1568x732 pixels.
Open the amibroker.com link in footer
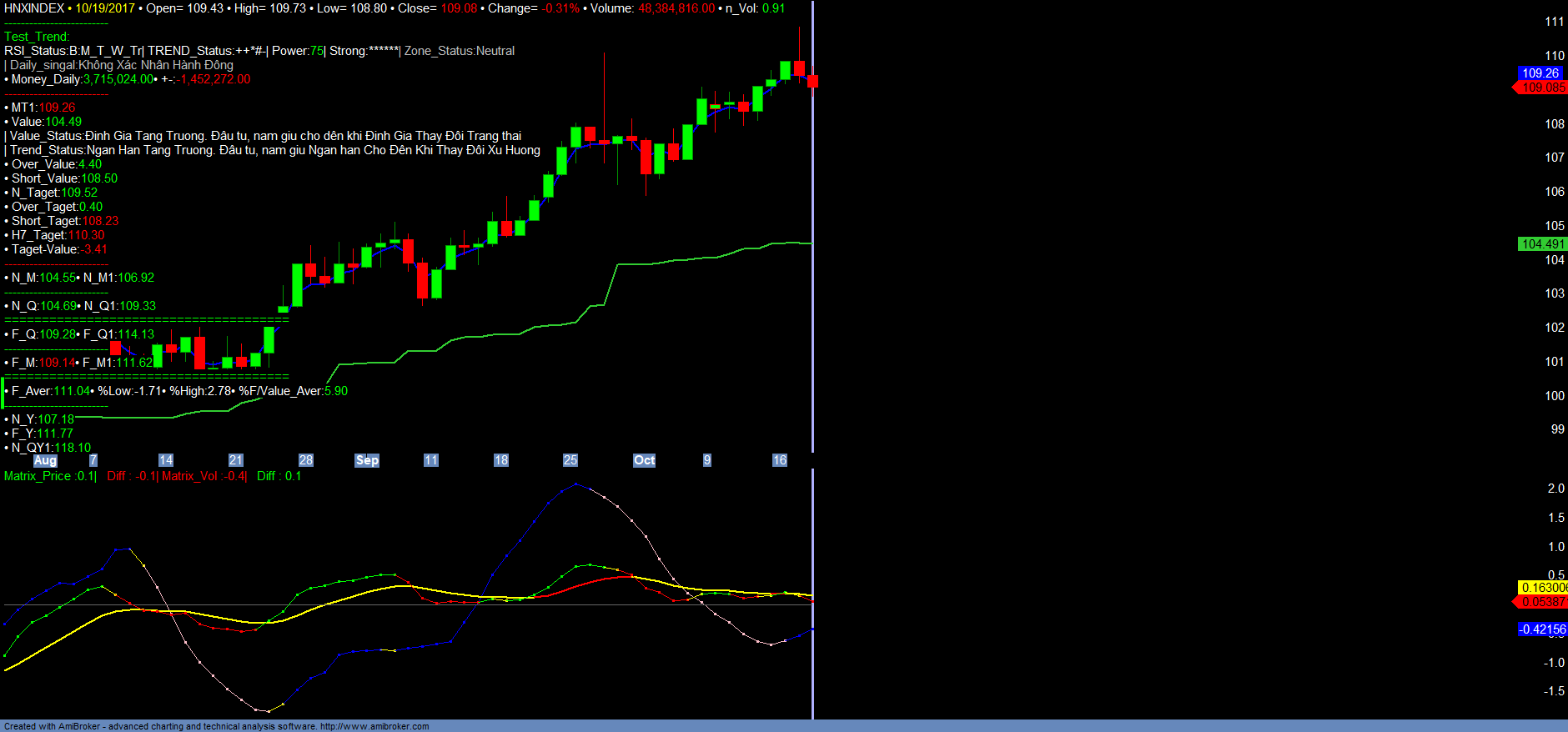point(374,726)
